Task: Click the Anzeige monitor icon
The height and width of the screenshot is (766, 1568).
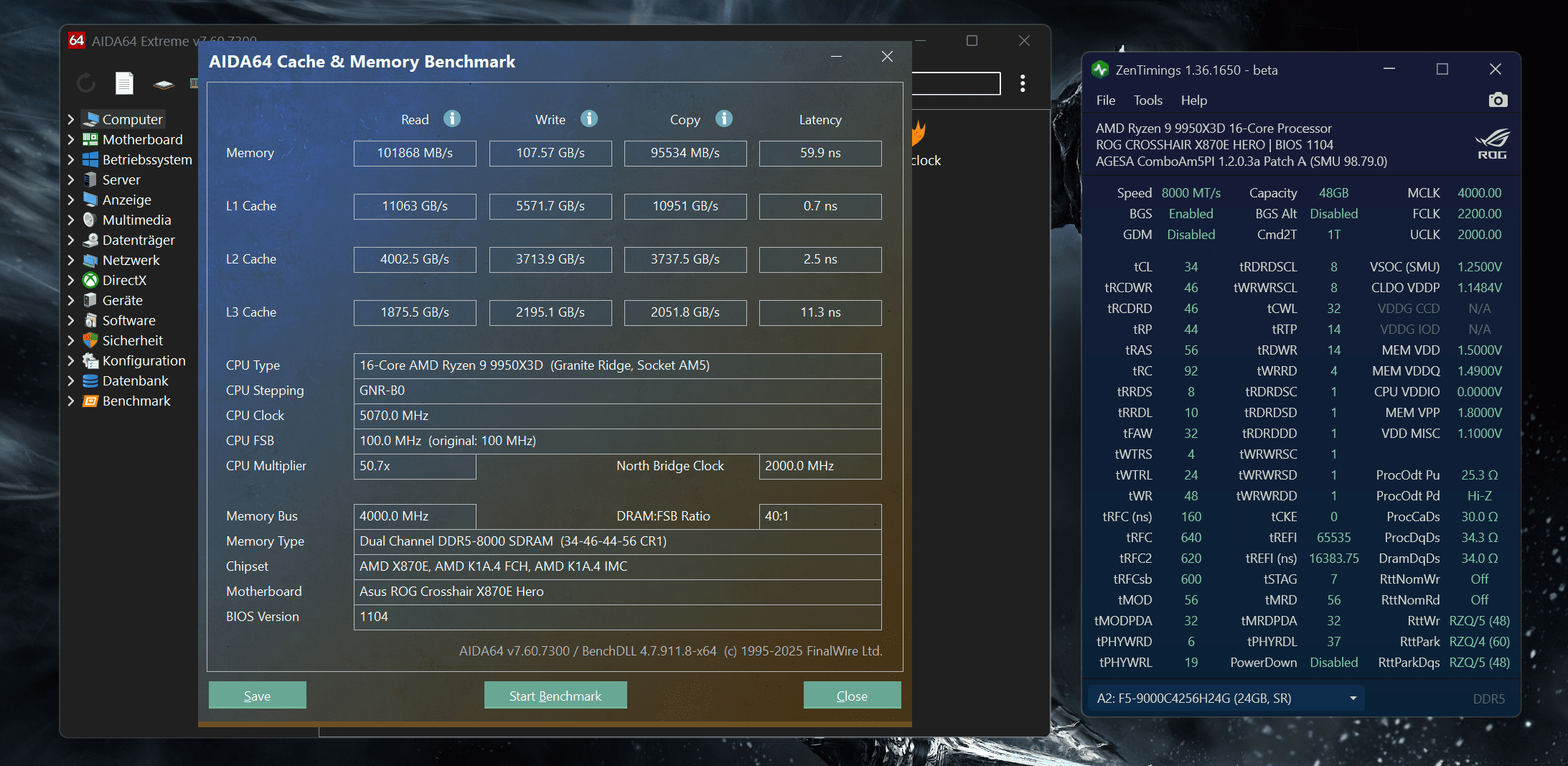Action: 90,200
